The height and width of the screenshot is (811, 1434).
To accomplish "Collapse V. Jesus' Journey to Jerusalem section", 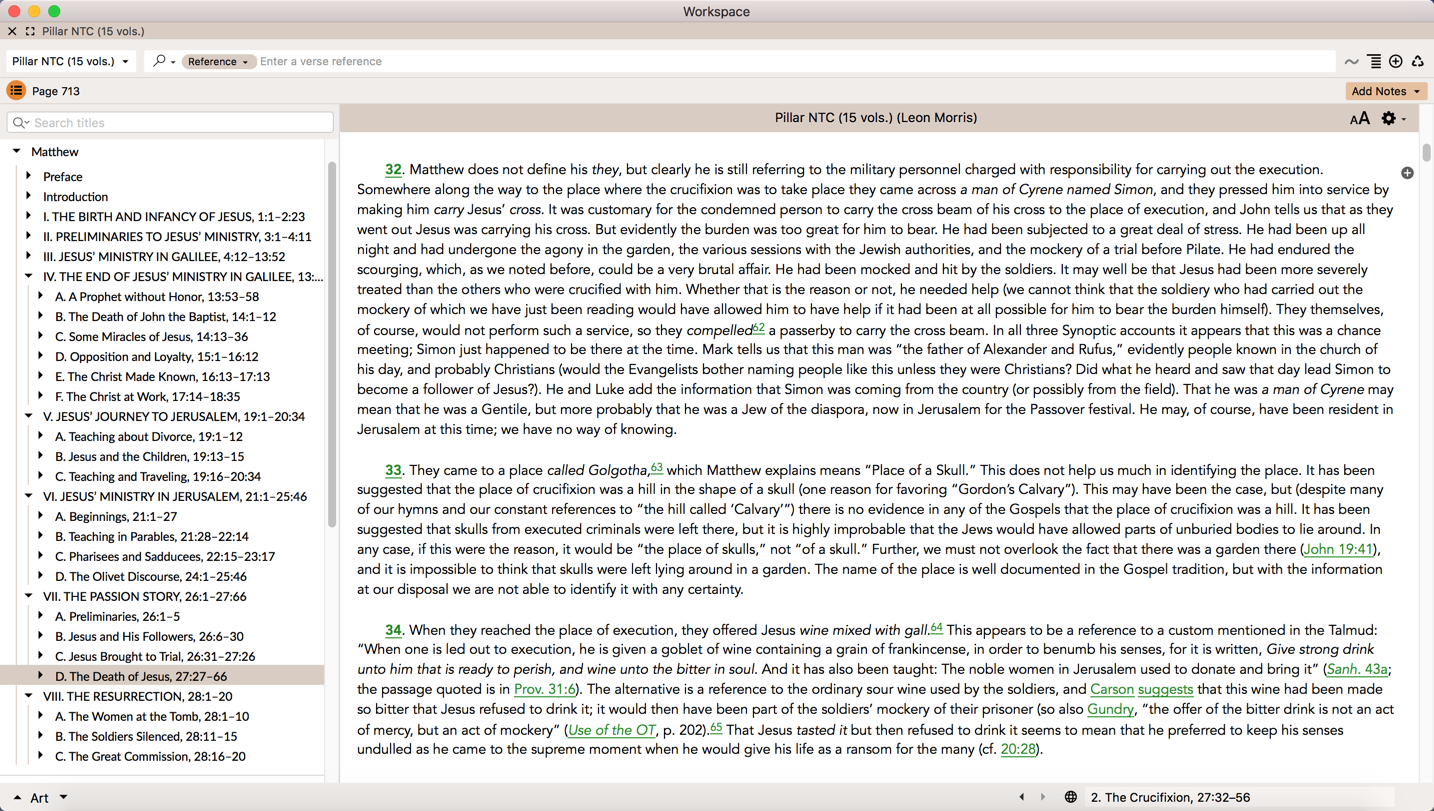I will [29, 416].
